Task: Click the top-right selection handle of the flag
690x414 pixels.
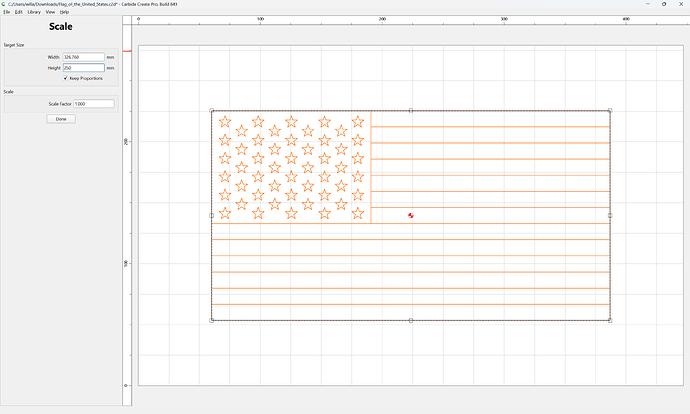Action: (x=610, y=111)
